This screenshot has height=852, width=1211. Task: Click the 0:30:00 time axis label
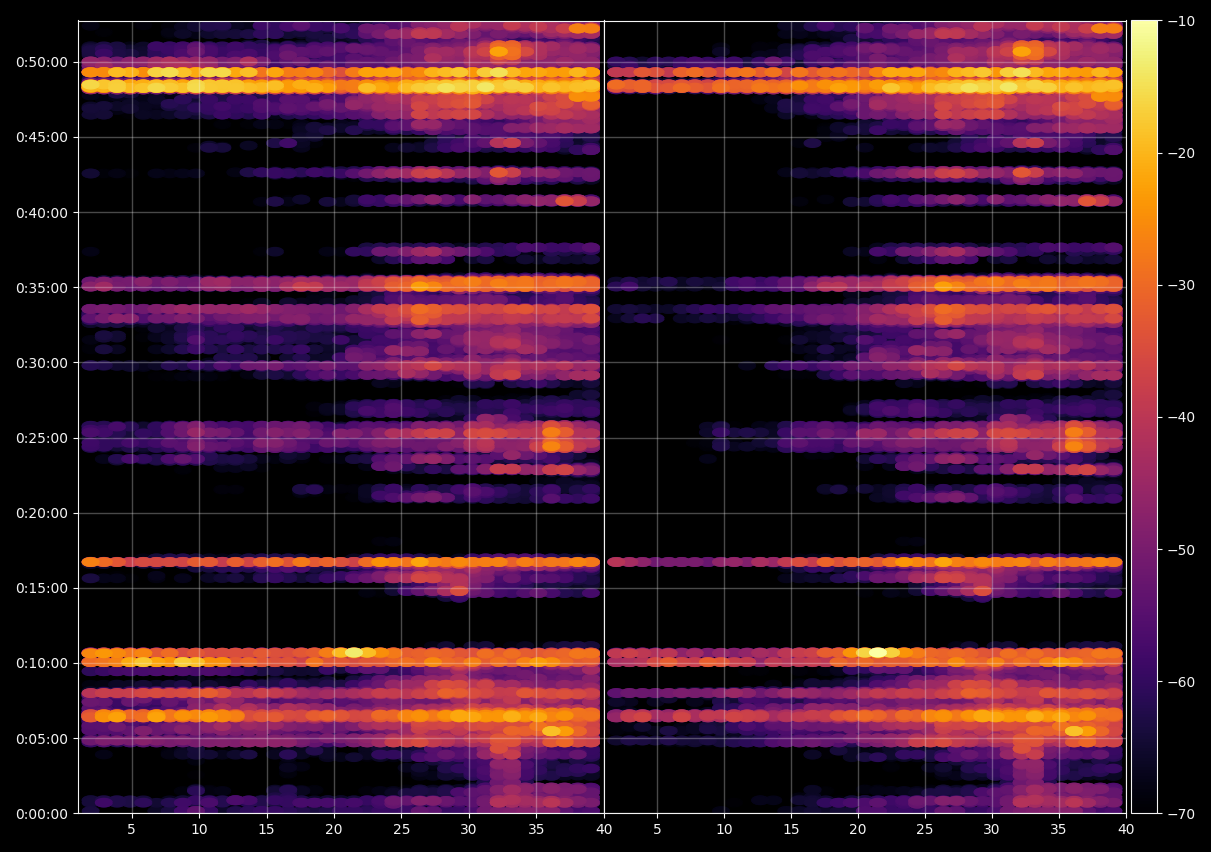(42, 363)
